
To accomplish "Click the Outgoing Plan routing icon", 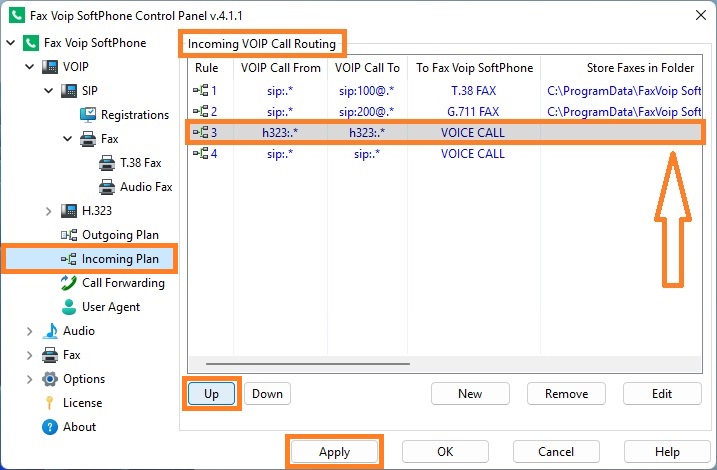I will (69, 235).
